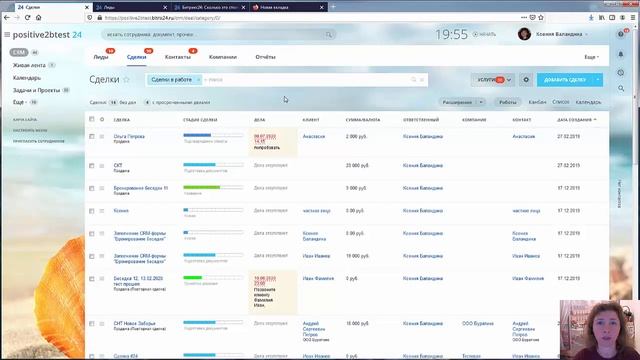This screenshot has width=640, height=360.
Task: Select the Ольга Петрова deal checkbox
Action: [91, 136]
